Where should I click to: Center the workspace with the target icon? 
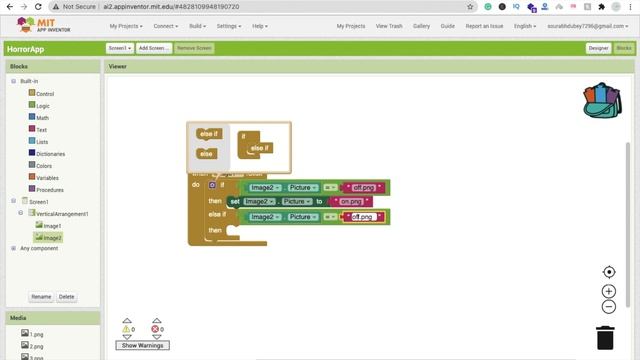click(x=609, y=272)
